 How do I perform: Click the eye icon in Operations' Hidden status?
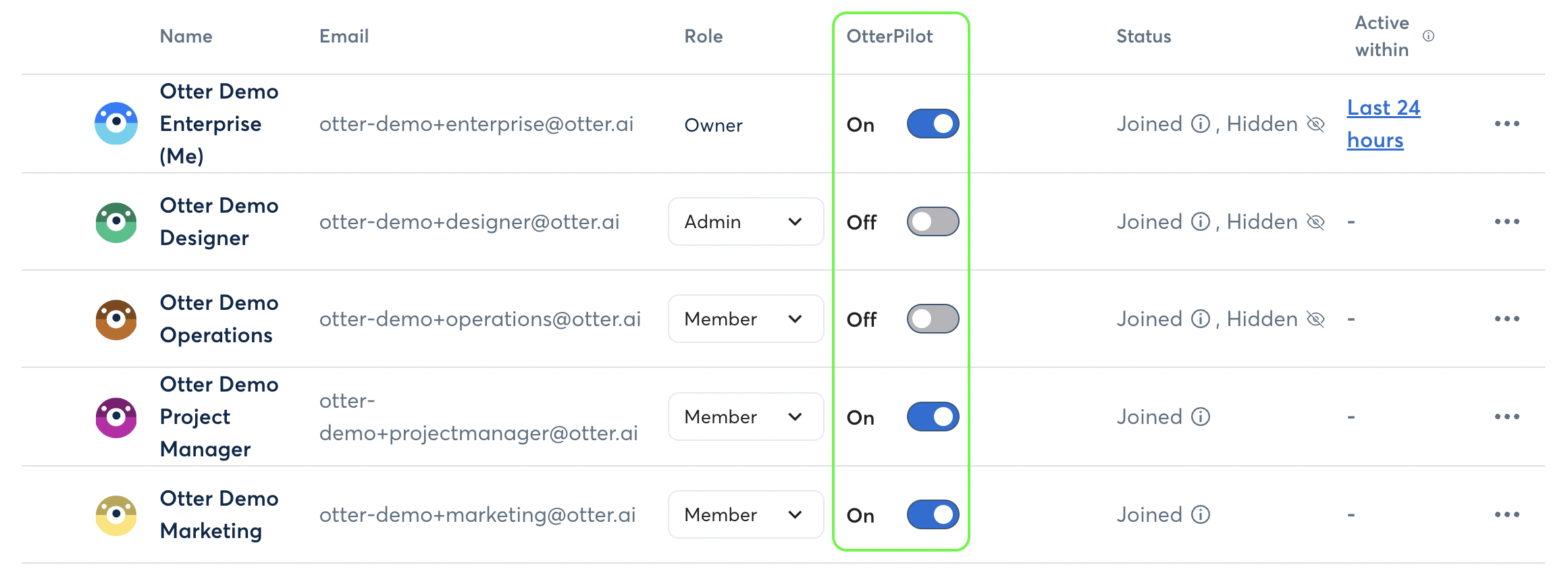point(1316,319)
